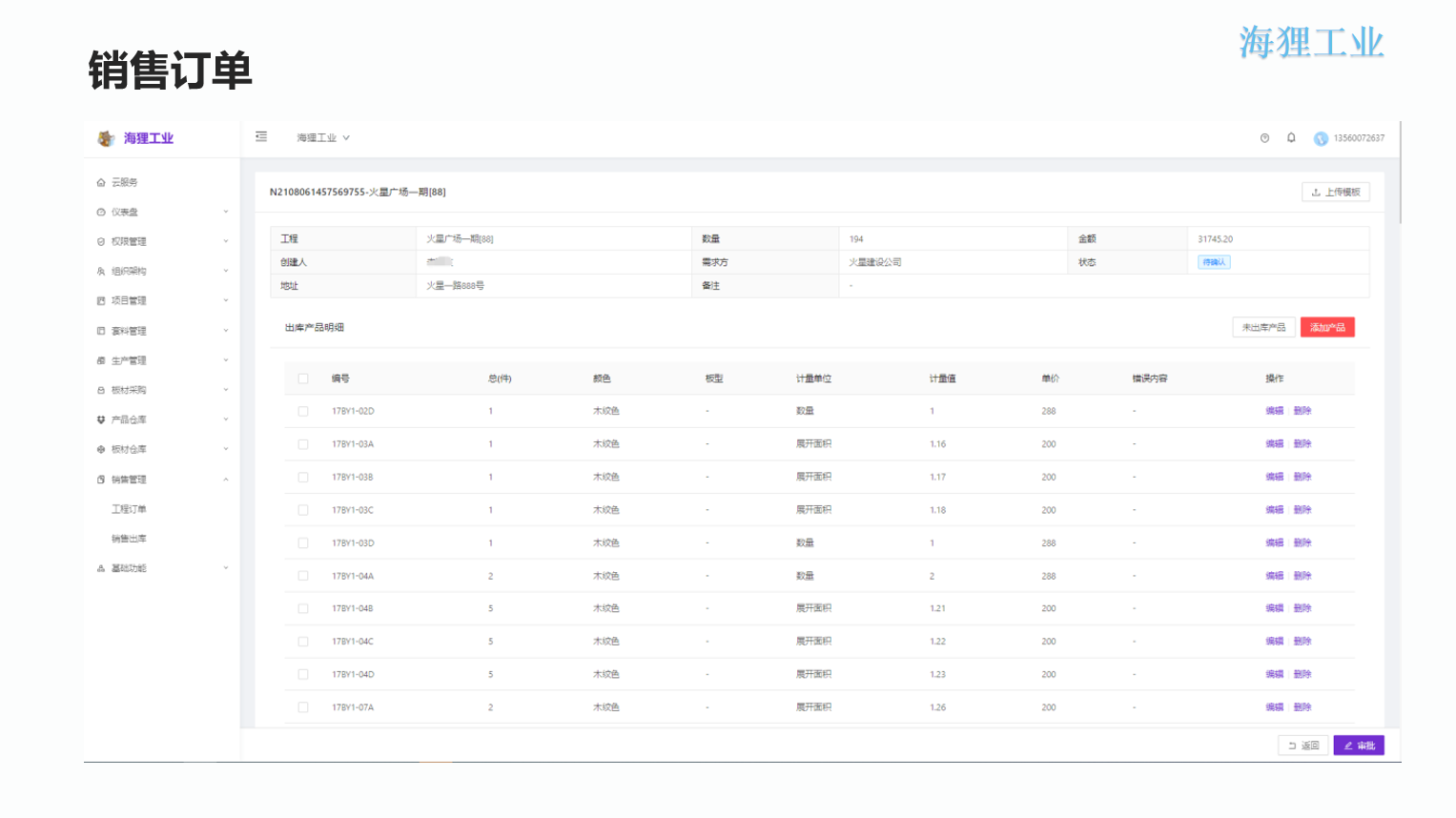The image size is (1456, 818).
Task: Open help via the question mark icon
Action: coord(1264,138)
